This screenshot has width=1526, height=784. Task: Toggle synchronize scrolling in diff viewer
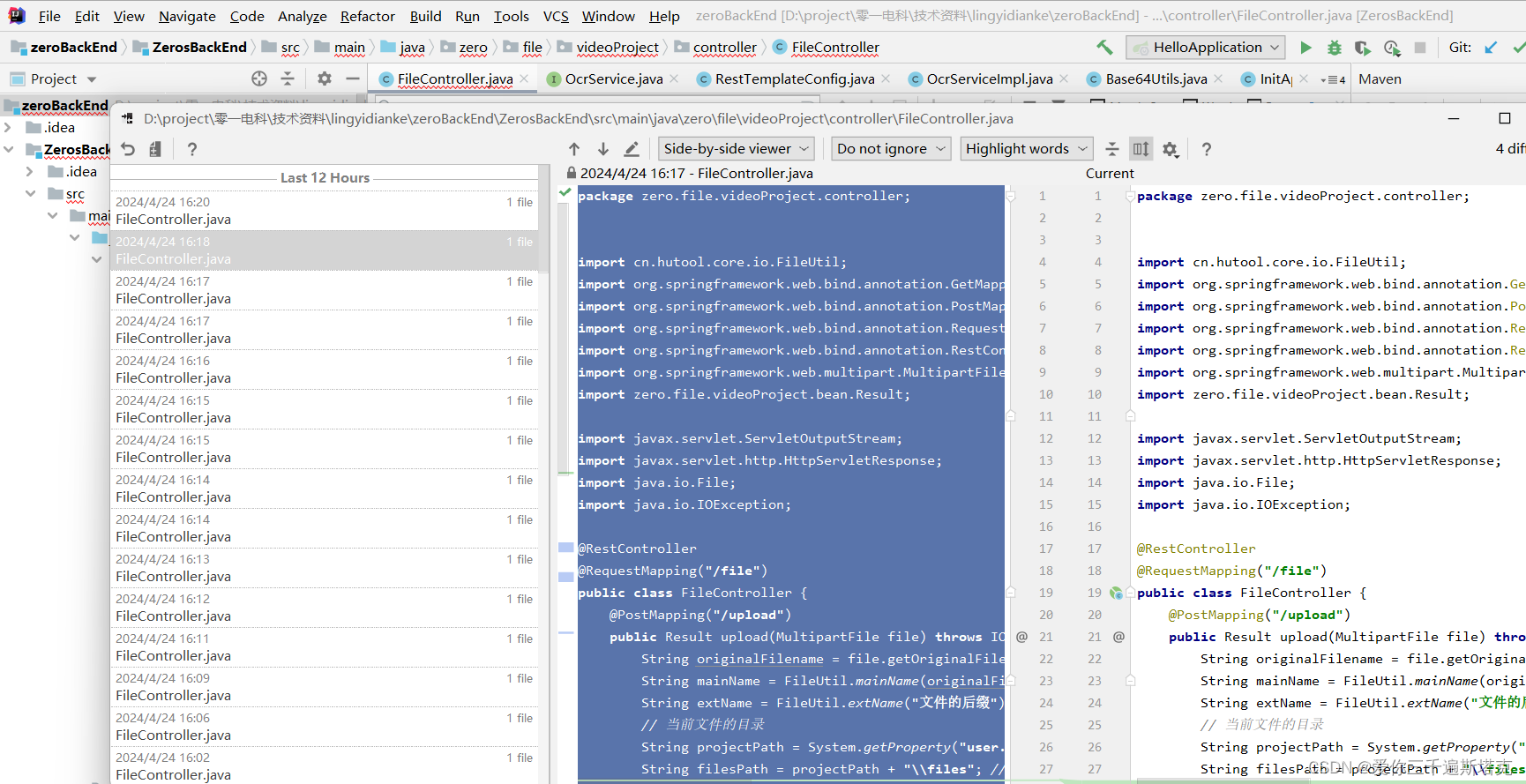tap(1141, 149)
